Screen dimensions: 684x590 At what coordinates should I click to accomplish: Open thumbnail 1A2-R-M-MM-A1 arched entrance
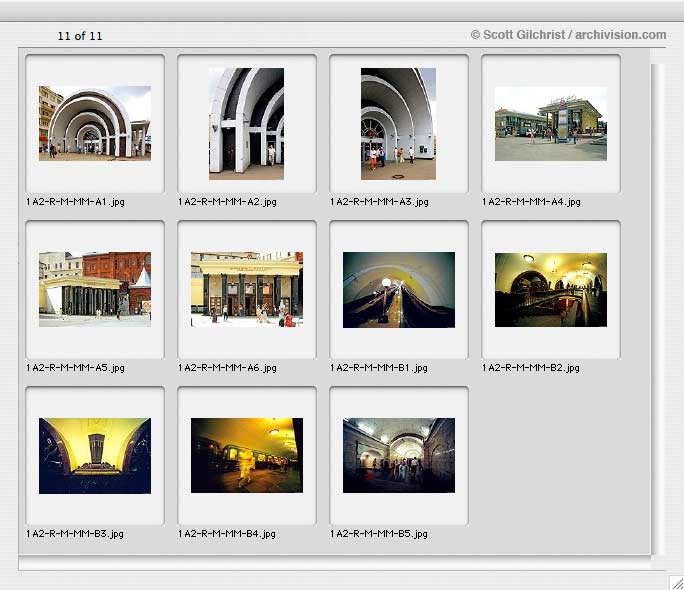pyautogui.click(x=95, y=123)
